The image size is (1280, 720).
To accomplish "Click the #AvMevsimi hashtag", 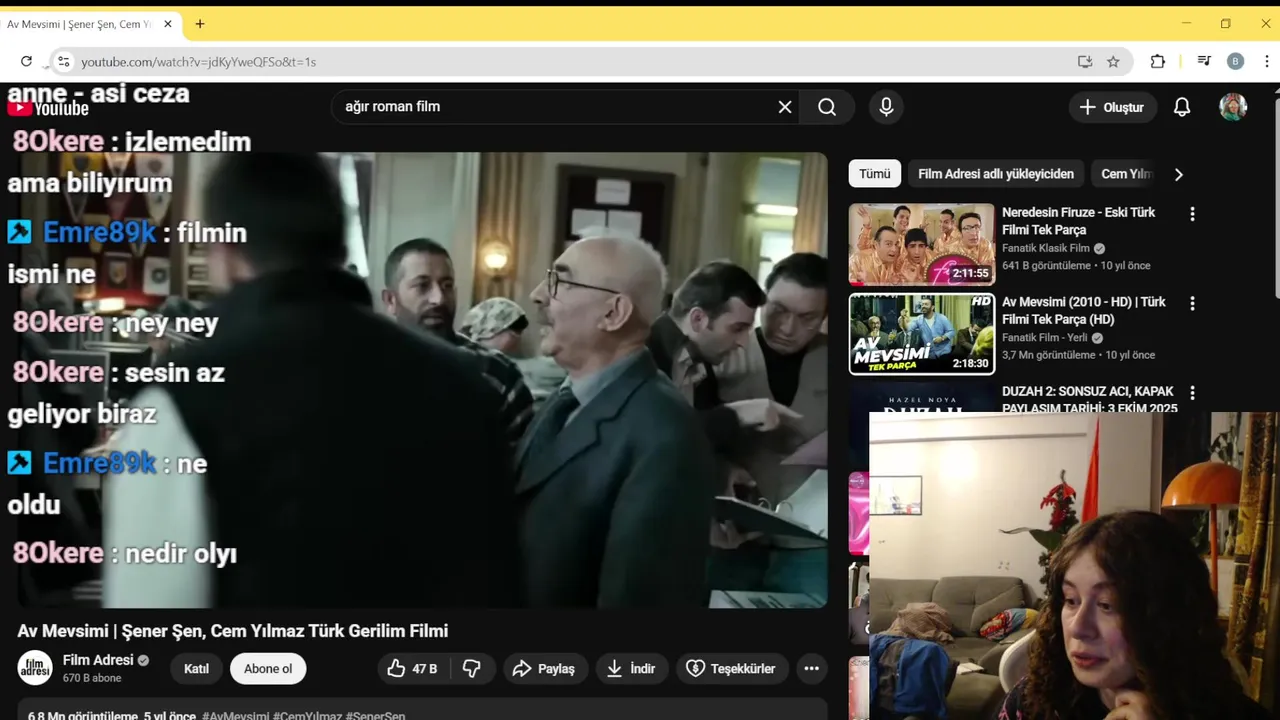I will coord(235,716).
